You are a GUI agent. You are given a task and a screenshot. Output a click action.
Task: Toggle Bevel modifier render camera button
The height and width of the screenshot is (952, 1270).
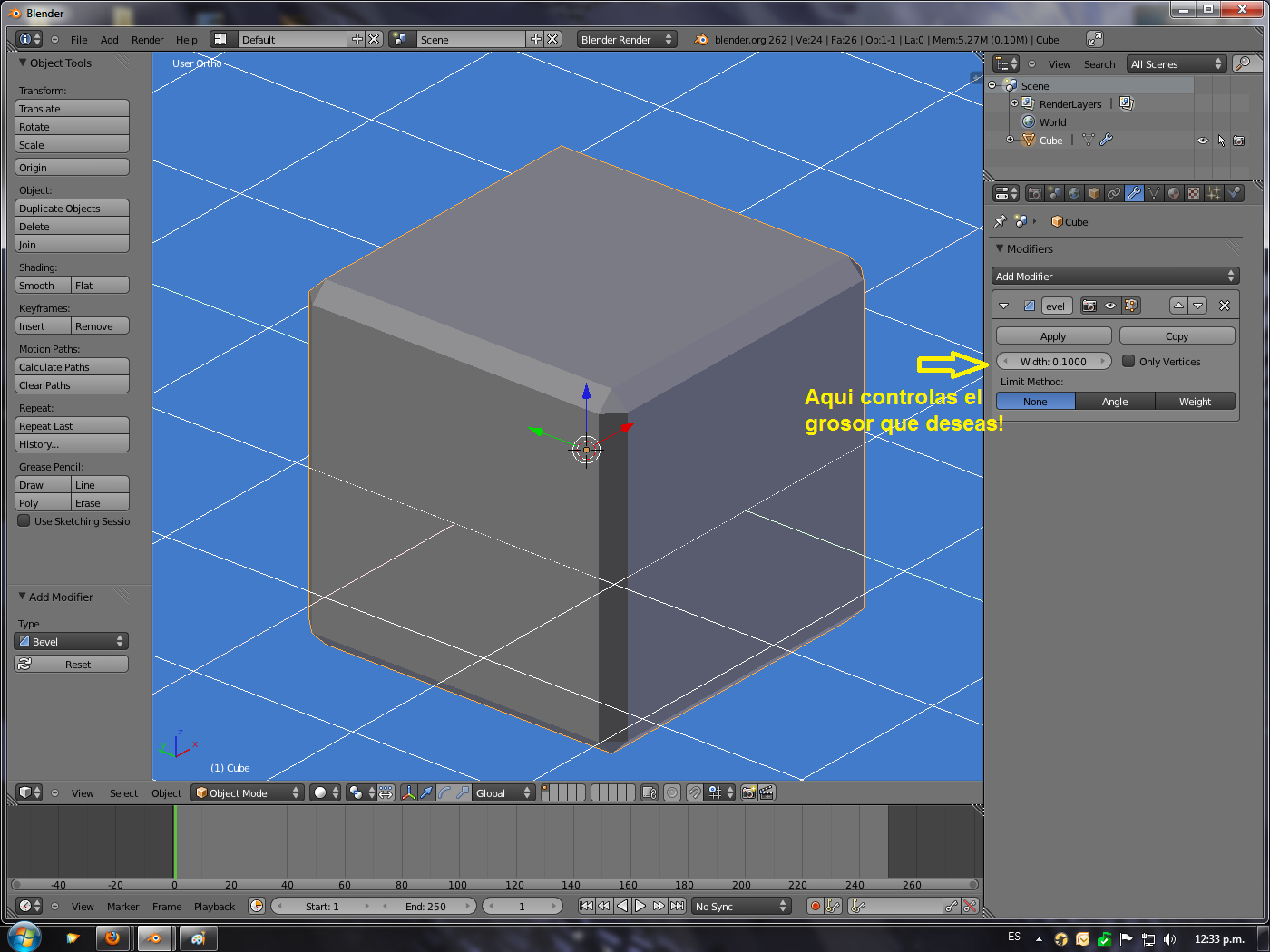click(1089, 306)
